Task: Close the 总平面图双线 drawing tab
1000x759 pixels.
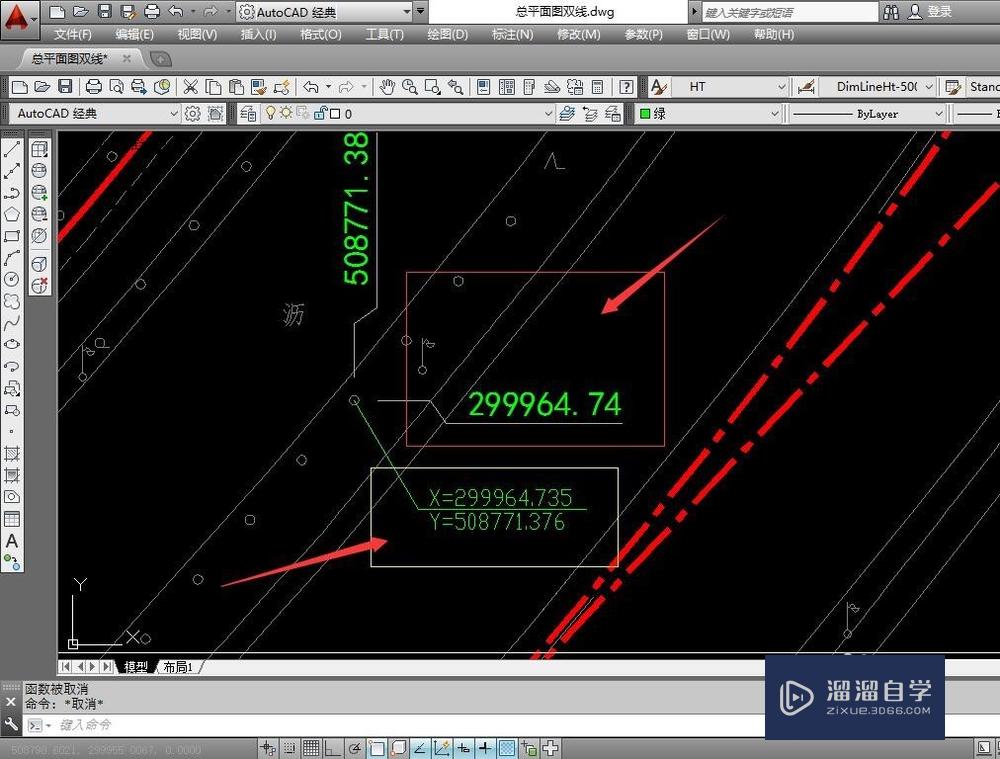Action: tap(126, 59)
